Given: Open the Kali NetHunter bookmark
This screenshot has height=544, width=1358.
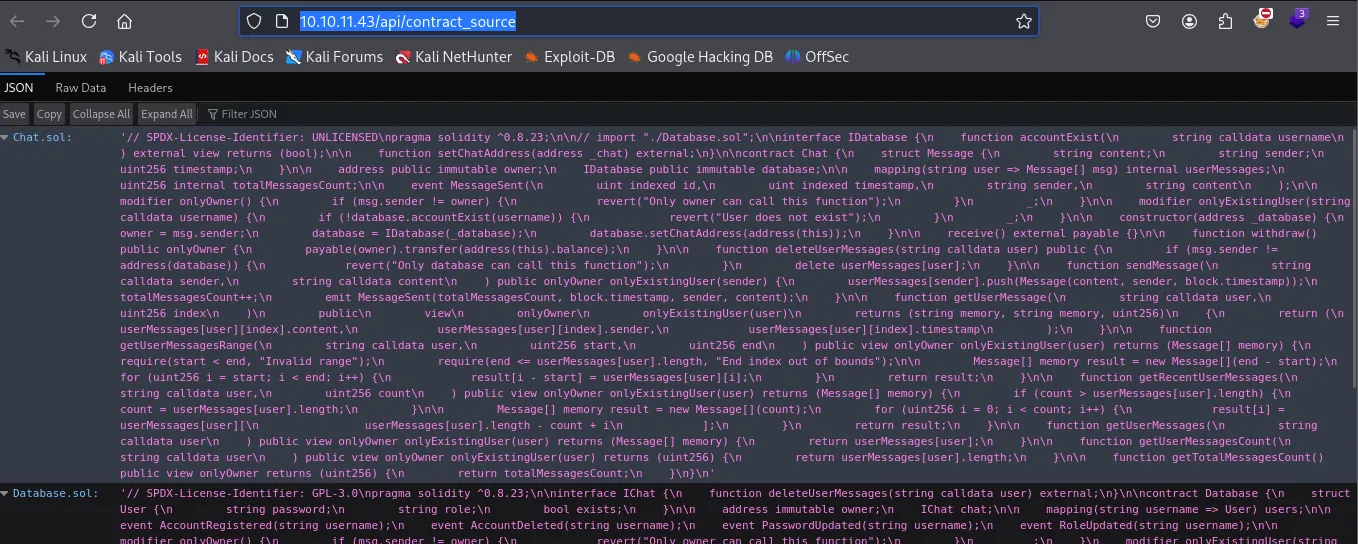Looking at the screenshot, I should coord(454,57).
